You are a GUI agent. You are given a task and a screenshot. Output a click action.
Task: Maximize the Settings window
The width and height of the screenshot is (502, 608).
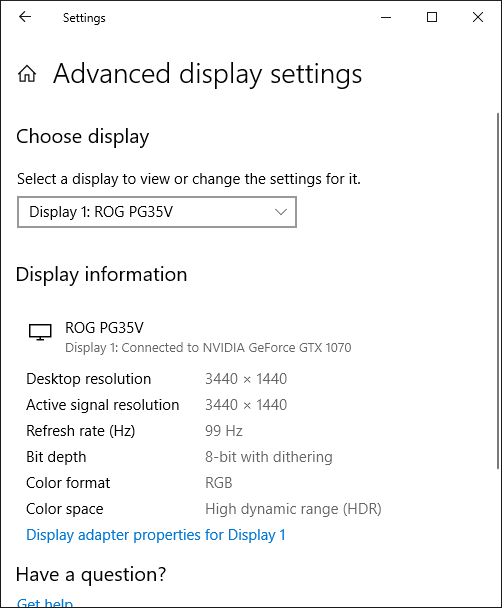tap(431, 17)
